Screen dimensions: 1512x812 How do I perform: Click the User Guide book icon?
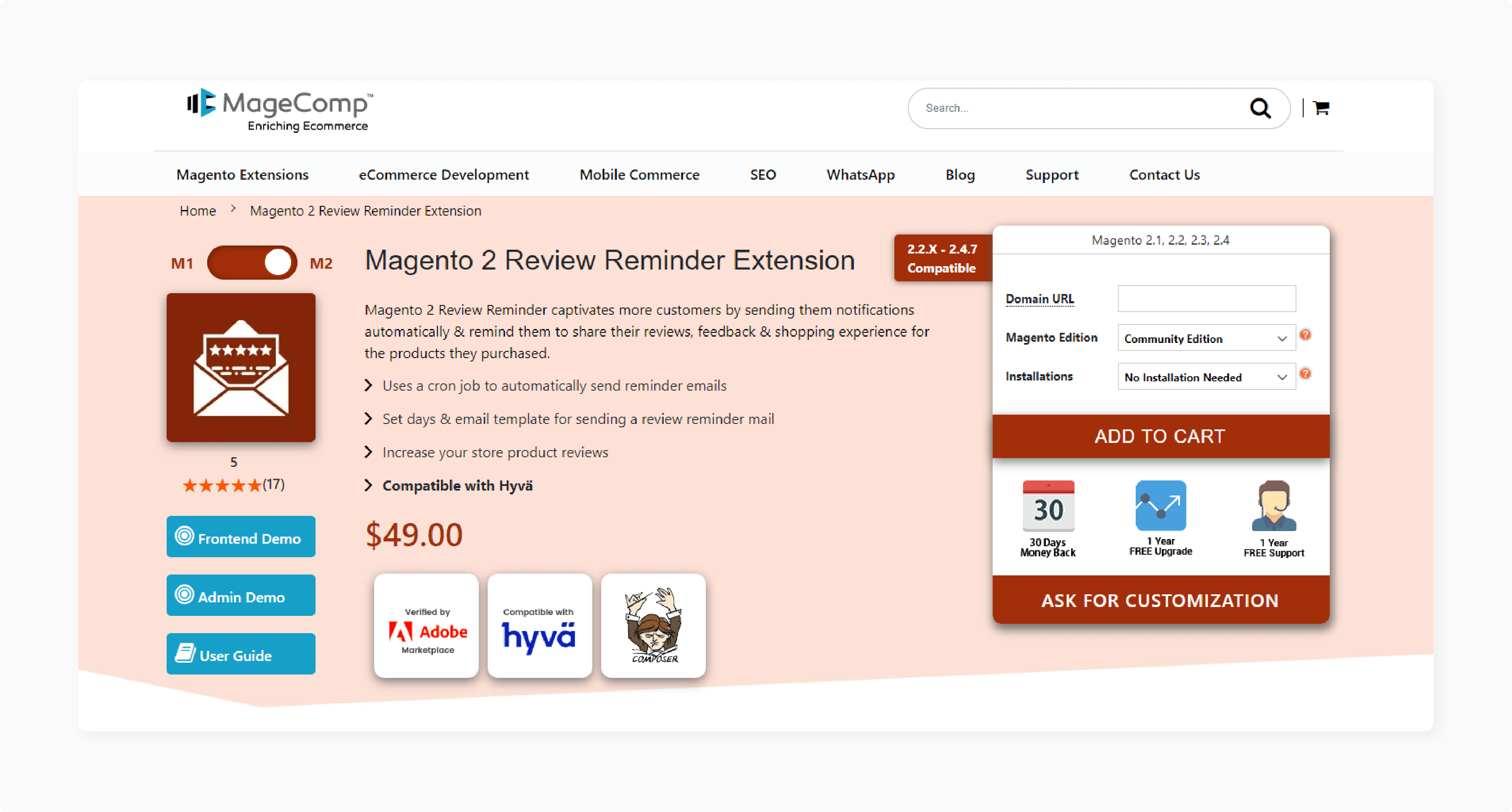pyautogui.click(x=185, y=655)
